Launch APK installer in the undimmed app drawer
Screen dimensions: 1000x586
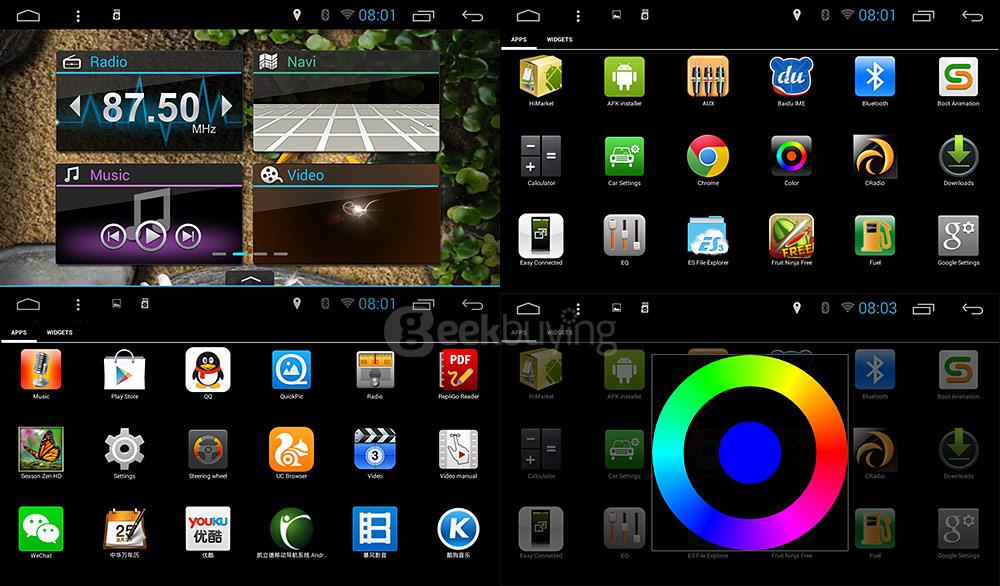(624, 77)
